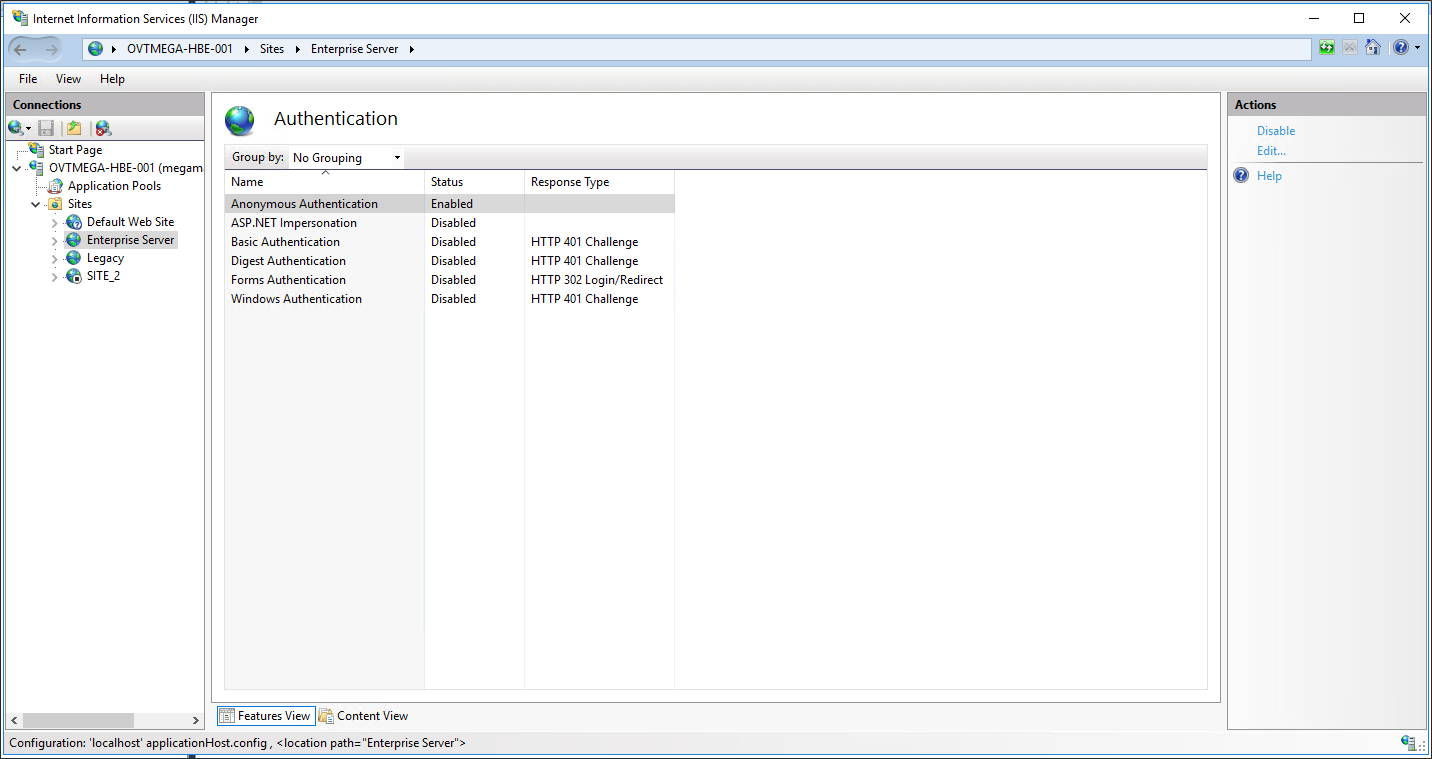Click the OVTMEGA-HBE-001 server icon

(37, 168)
